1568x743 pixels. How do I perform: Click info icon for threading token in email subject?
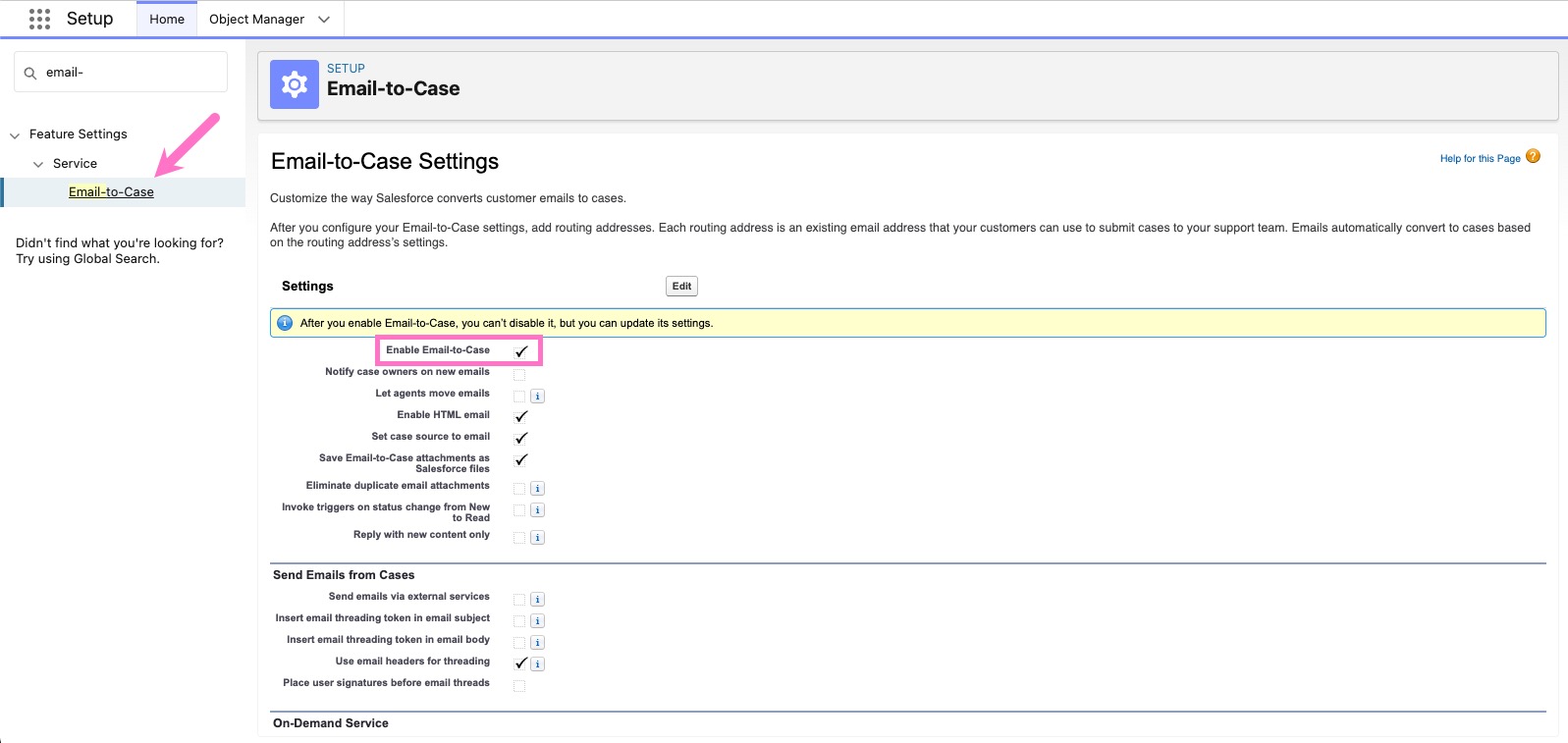[537, 621]
